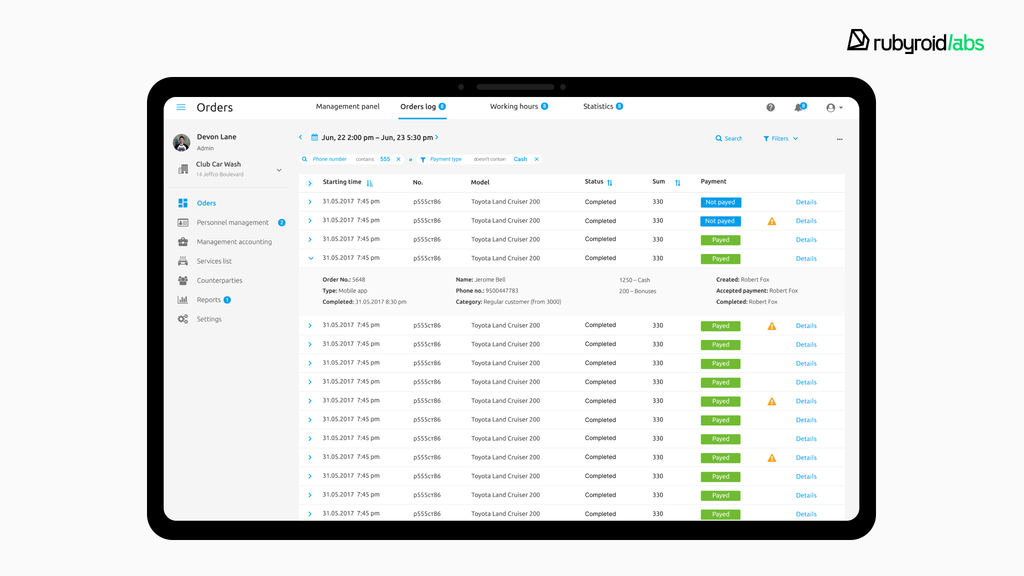Click the Oders dashboard icon in sidebar

pyautogui.click(x=183, y=203)
